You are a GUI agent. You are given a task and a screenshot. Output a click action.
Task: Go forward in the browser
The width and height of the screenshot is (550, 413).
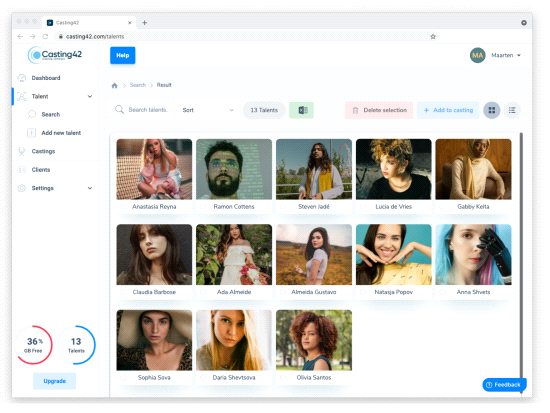33,36
